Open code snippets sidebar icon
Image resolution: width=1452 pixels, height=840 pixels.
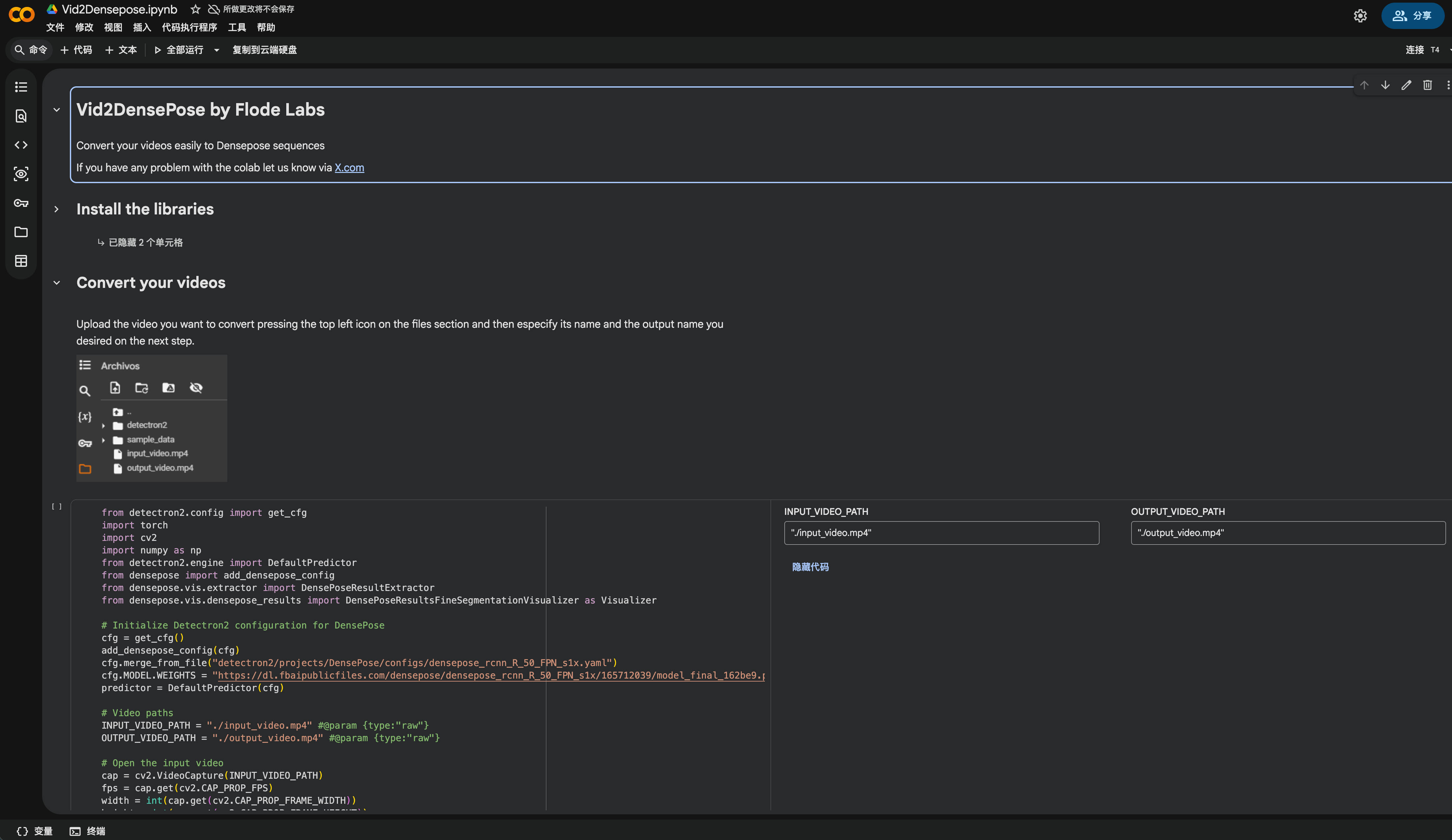21,145
